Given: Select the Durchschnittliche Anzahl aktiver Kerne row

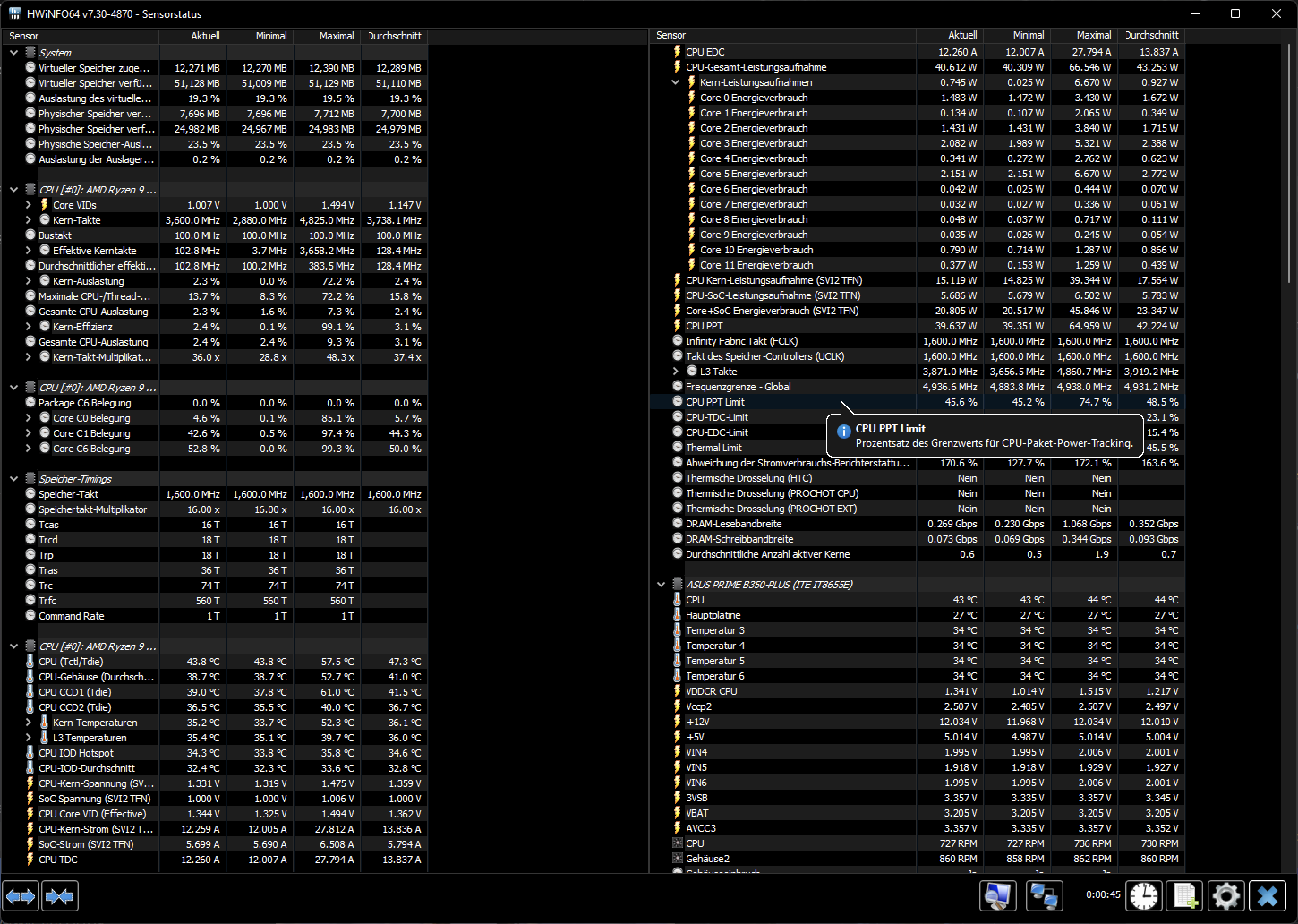Looking at the screenshot, I should [917, 554].
